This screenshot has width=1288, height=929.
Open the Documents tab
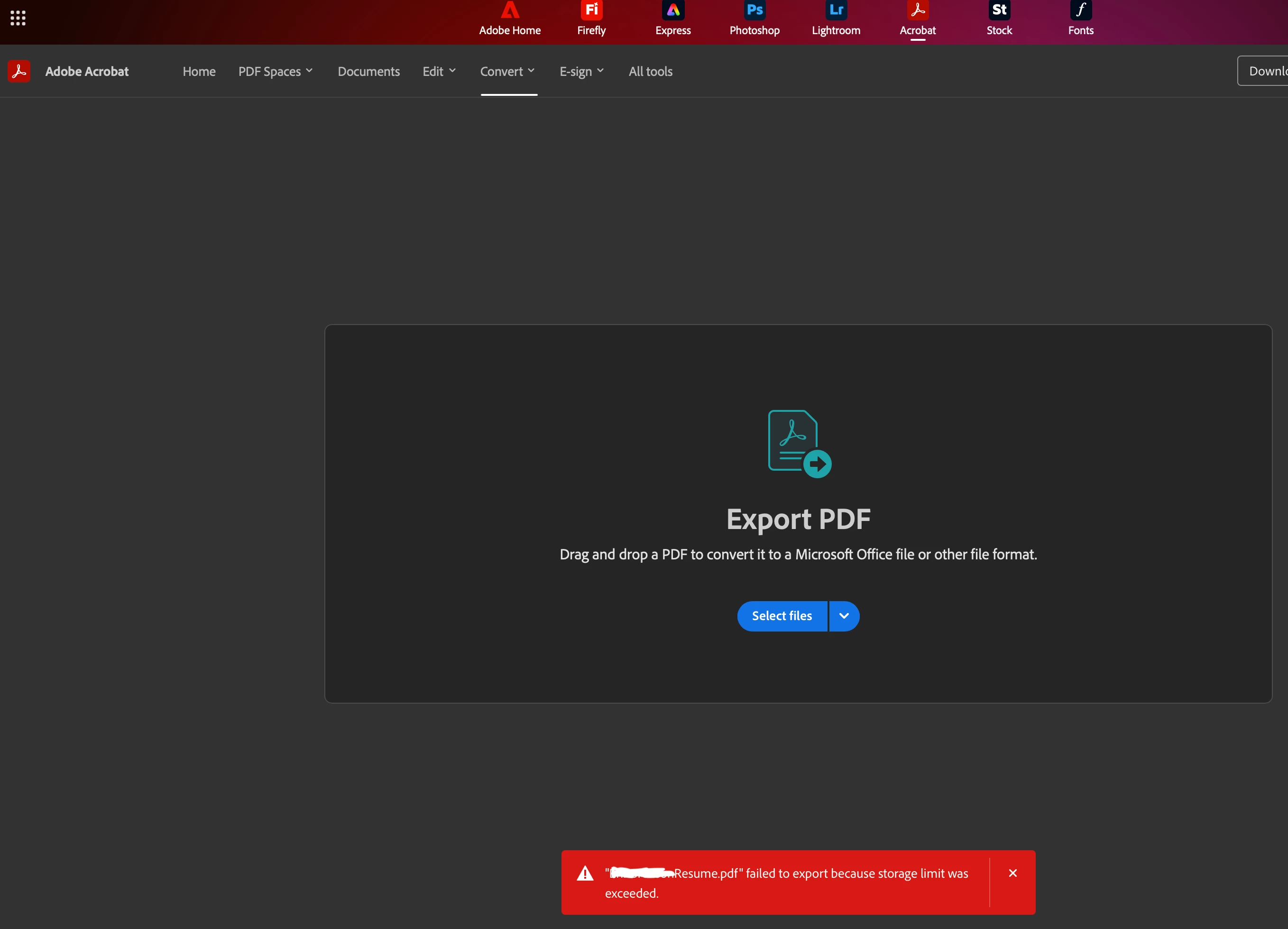click(368, 72)
